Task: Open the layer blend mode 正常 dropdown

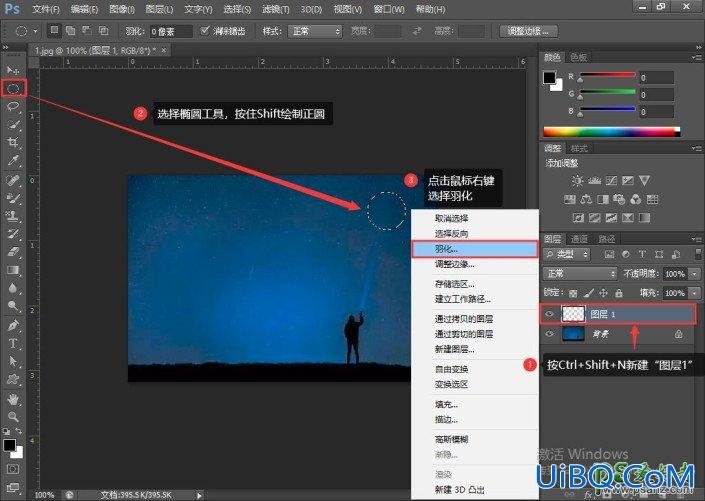Action: tap(580, 273)
